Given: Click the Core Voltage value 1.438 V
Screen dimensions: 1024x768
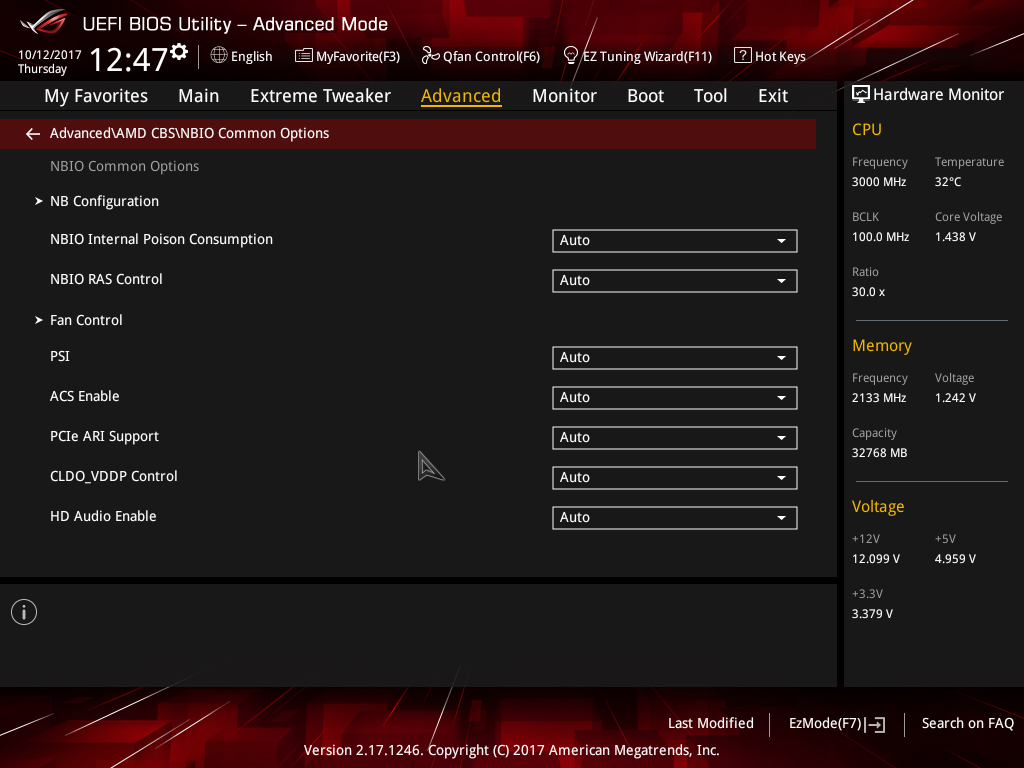Looking at the screenshot, I should (955, 237).
